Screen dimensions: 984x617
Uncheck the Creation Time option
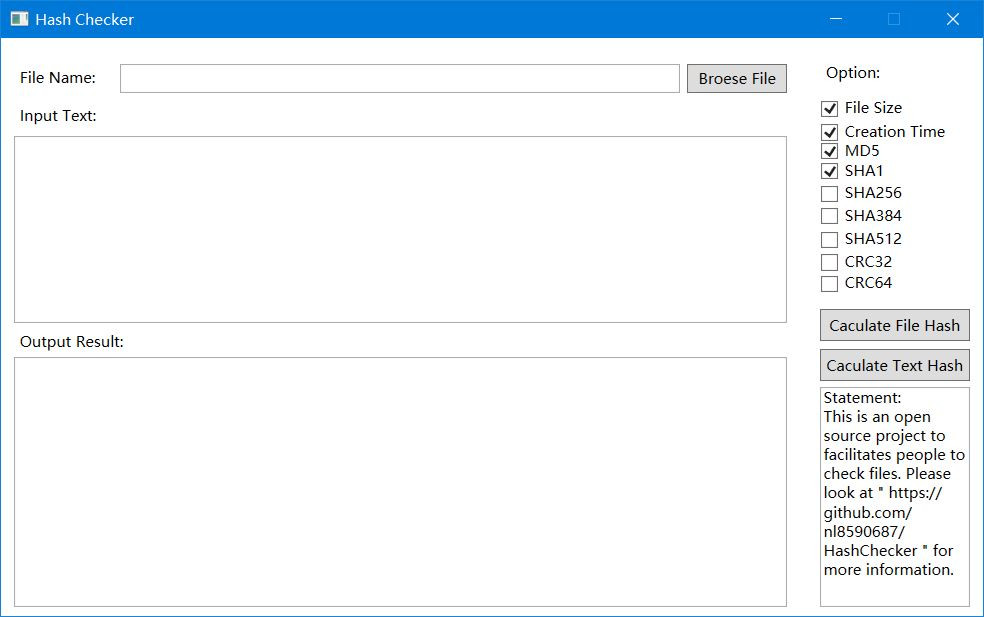pyautogui.click(x=829, y=132)
